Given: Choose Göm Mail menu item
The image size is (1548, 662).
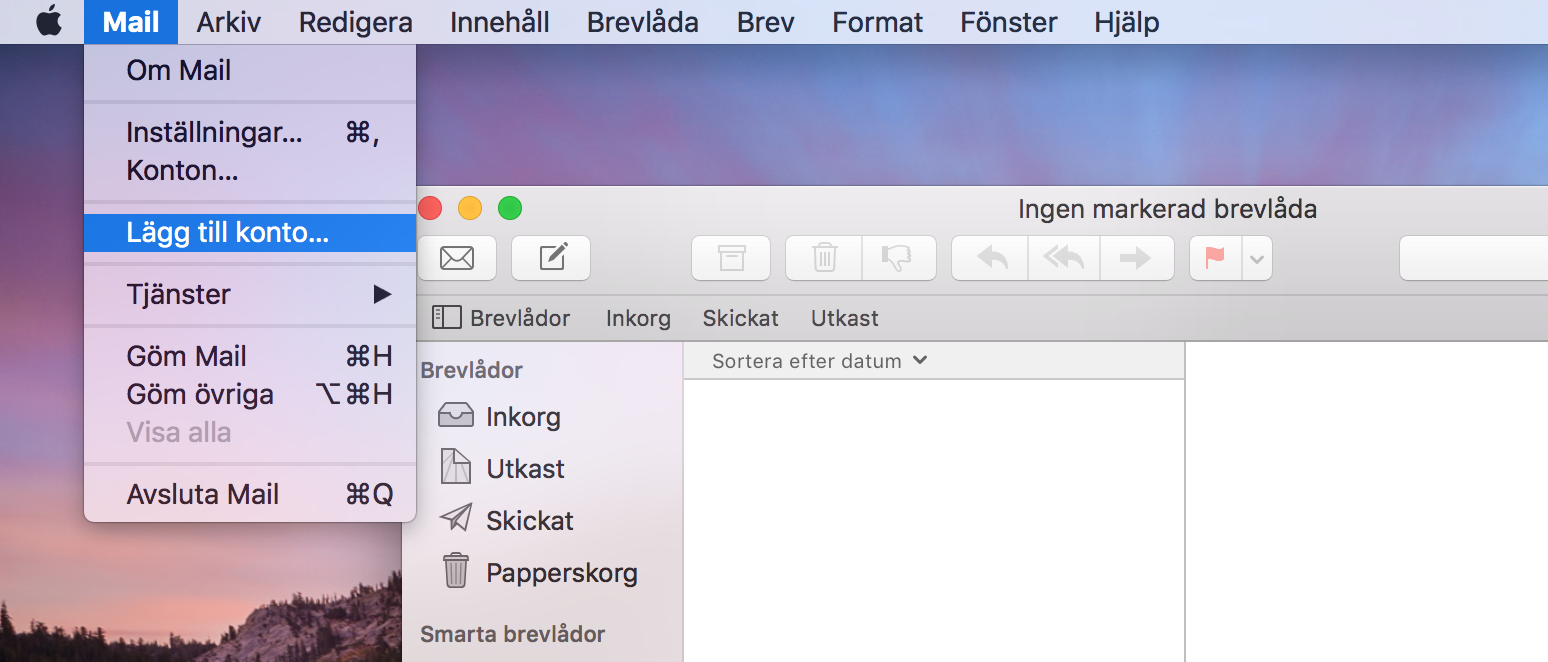Looking at the screenshot, I should click(x=250, y=356).
